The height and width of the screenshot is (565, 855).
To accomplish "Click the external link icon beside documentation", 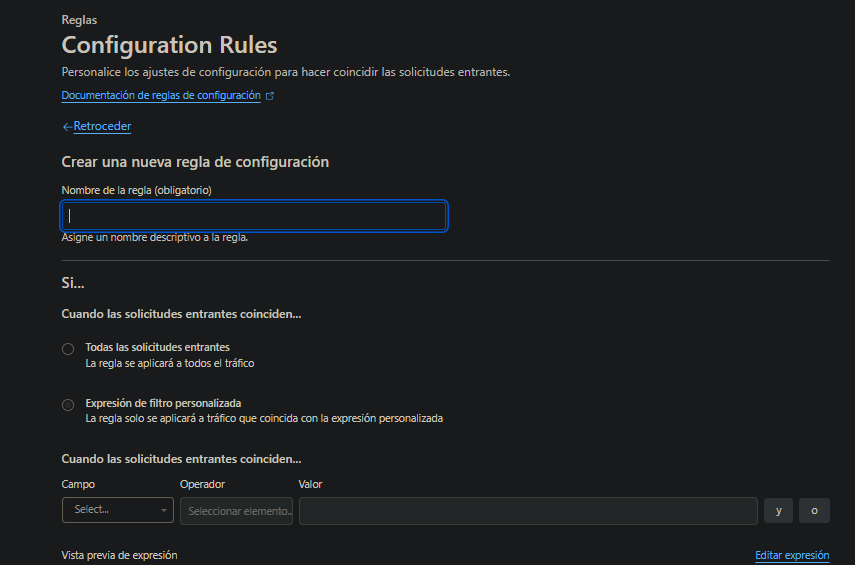I will (270, 96).
